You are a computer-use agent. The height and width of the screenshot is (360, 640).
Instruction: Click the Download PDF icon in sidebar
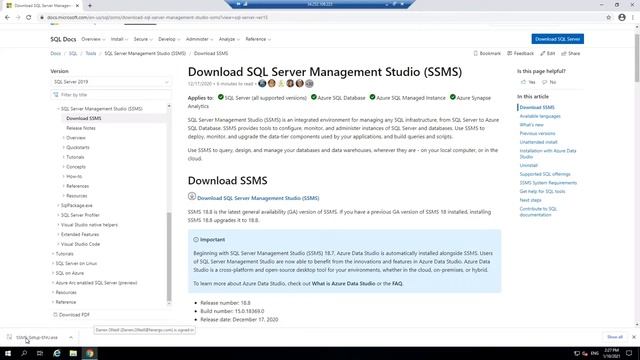(56, 315)
